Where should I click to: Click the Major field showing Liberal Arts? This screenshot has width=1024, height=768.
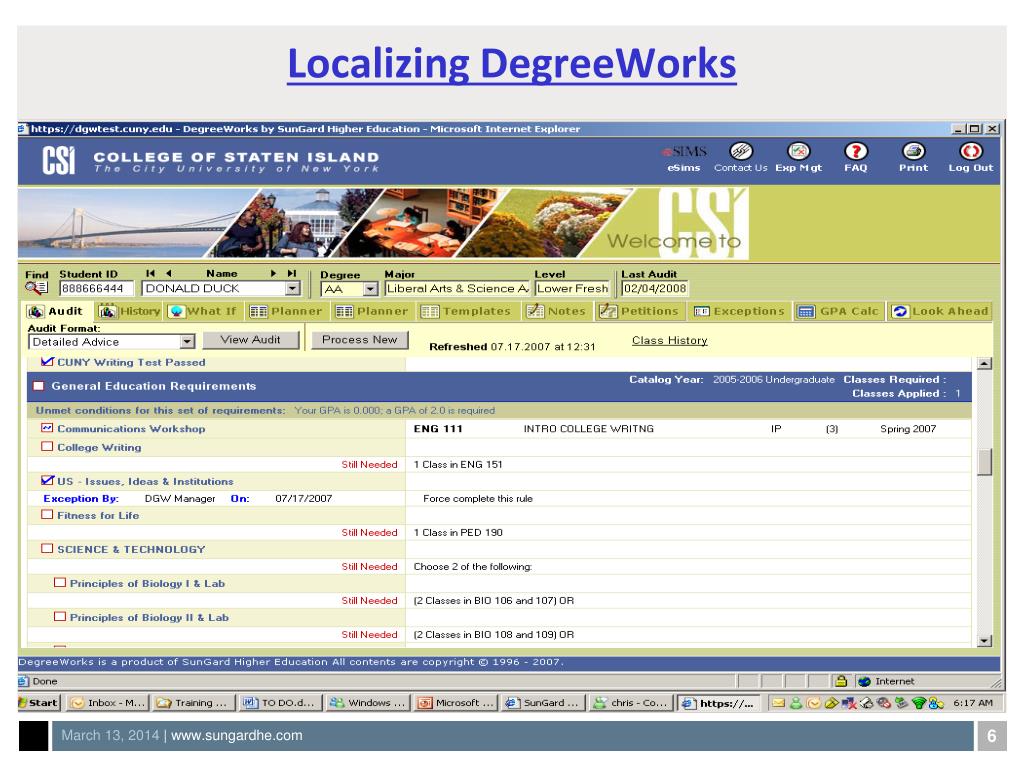click(x=457, y=288)
